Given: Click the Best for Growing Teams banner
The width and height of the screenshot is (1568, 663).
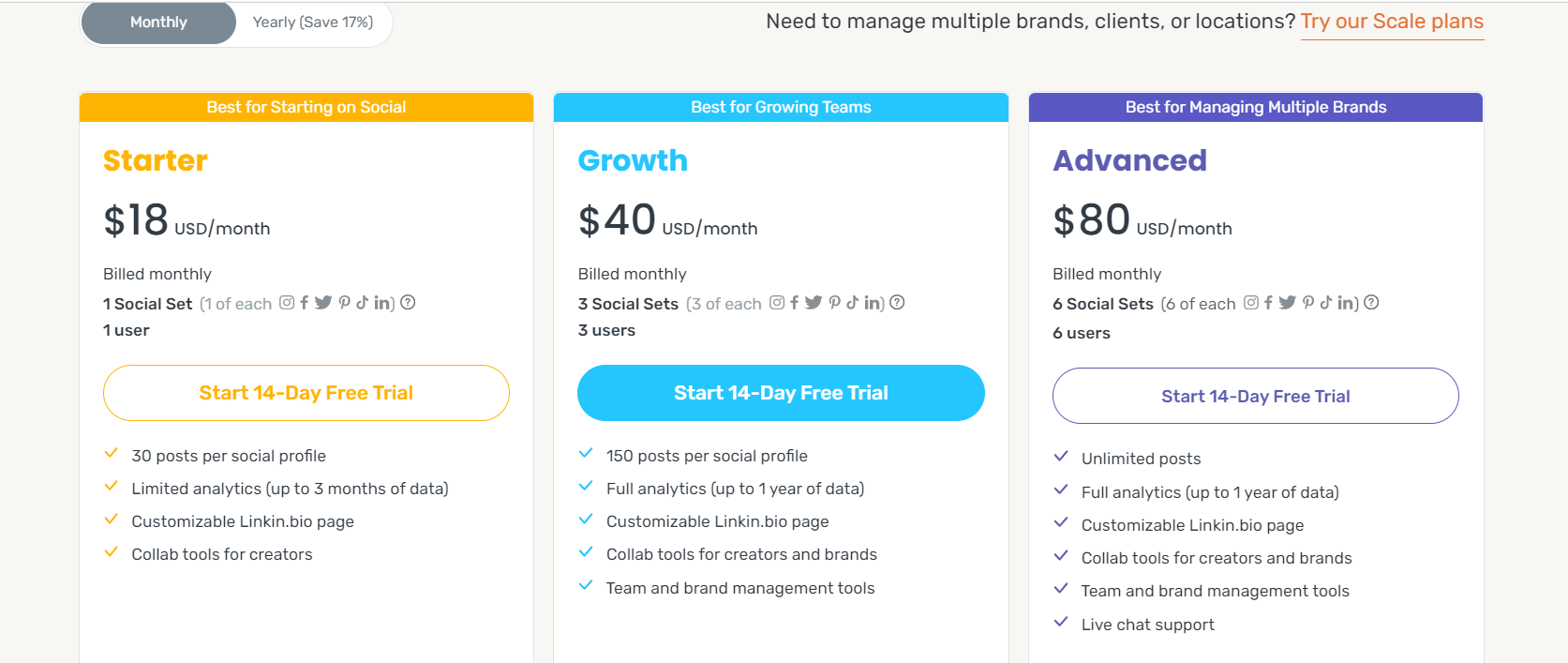Looking at the screenshot, I should point(781,107).
